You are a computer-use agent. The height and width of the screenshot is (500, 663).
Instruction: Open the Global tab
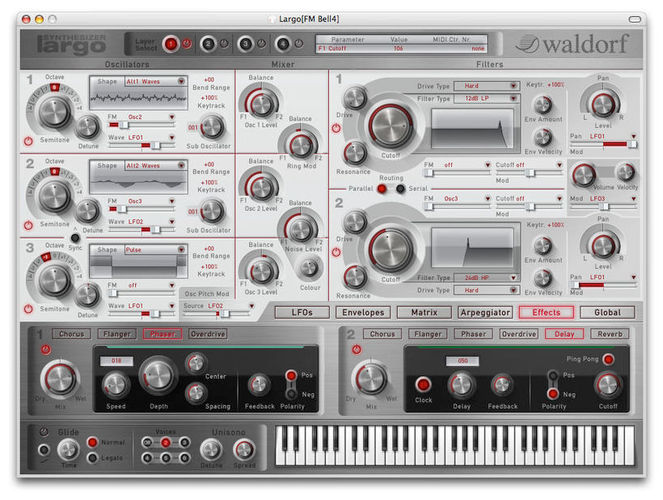pos(608,312)
